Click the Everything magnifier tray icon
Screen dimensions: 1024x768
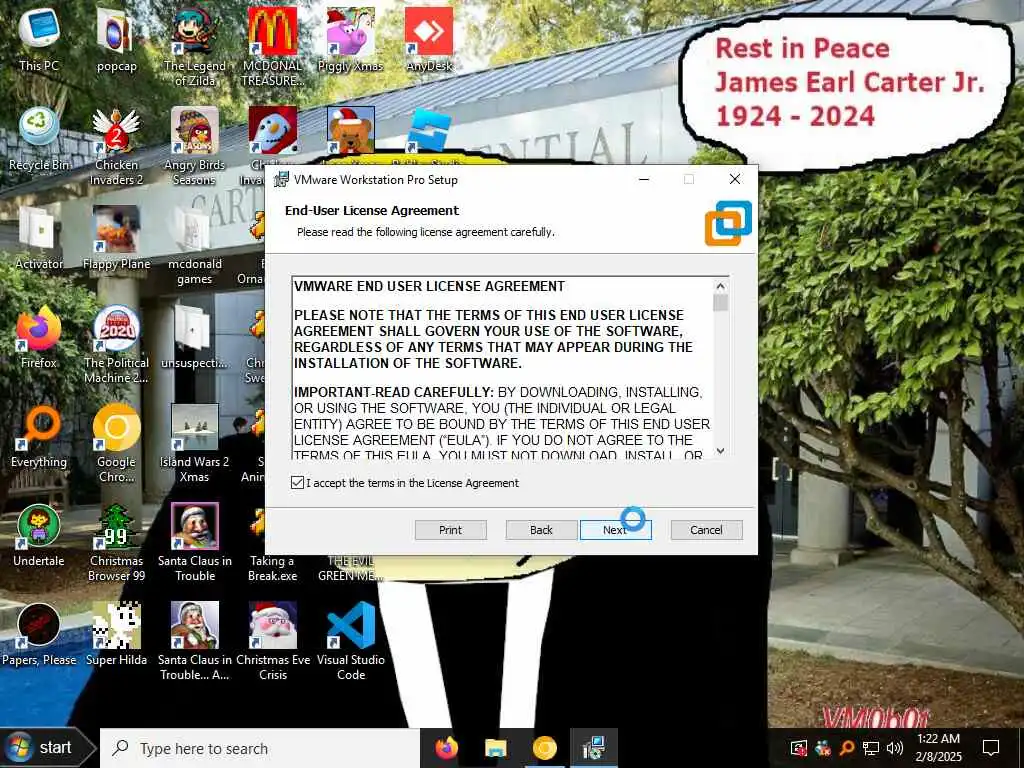(847, 748)
